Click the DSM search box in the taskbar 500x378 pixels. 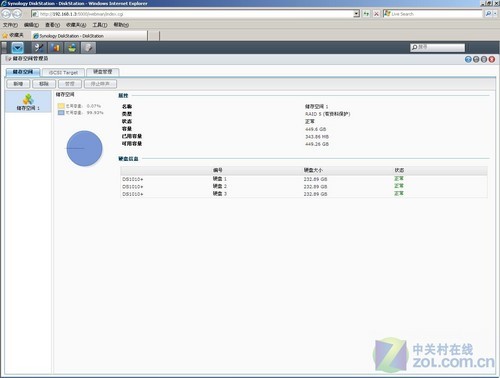[438, 47]
